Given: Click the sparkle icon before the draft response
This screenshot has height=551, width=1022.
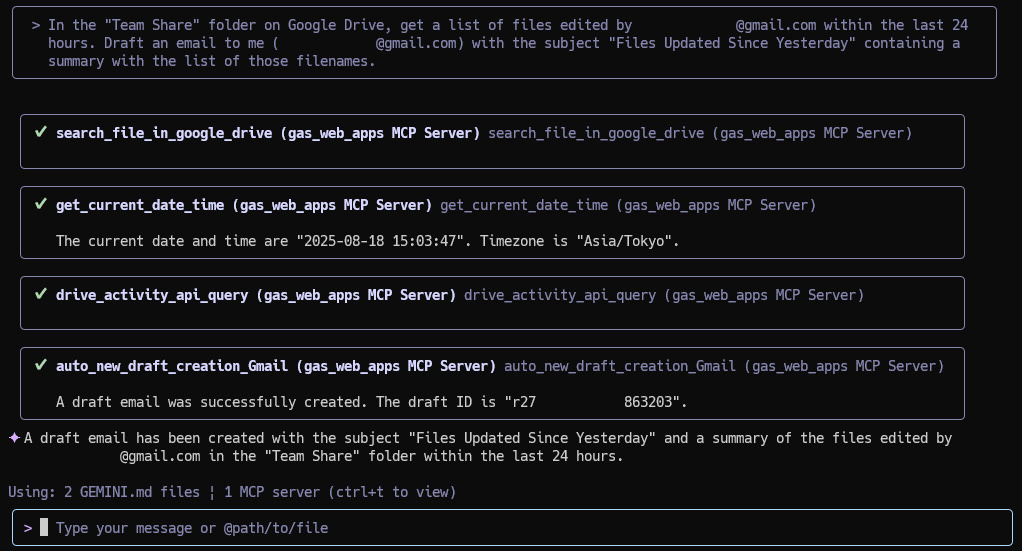Looking at the screenshot, I should click(x=14, y=438).
